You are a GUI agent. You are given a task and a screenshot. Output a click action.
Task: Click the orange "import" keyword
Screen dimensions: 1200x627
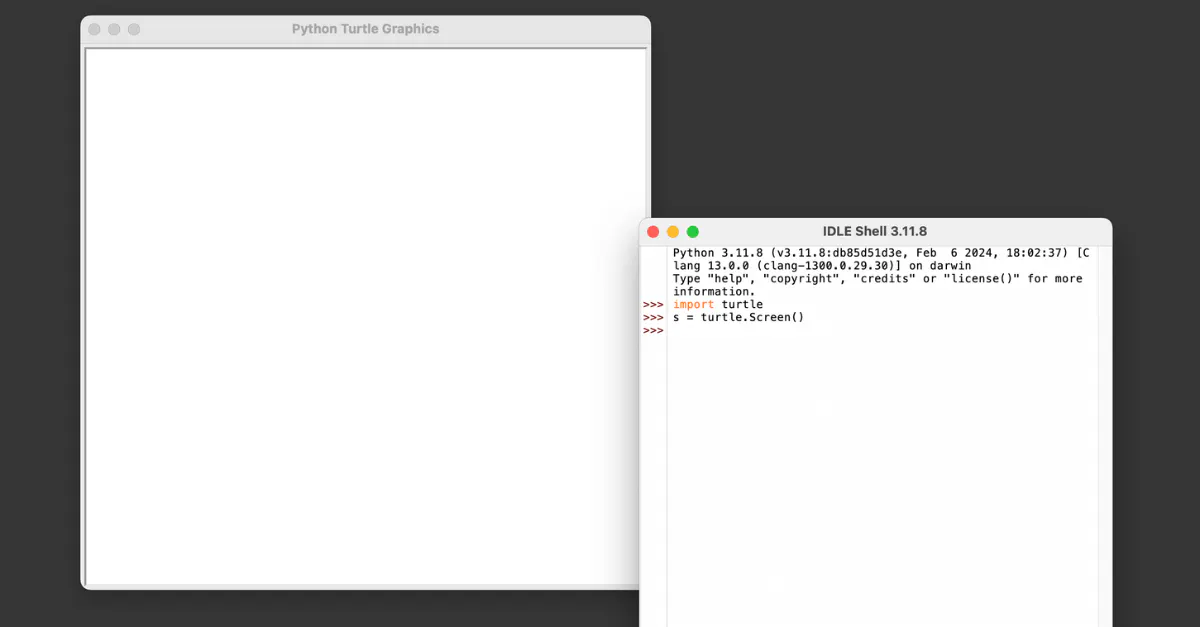pos(693,304)
